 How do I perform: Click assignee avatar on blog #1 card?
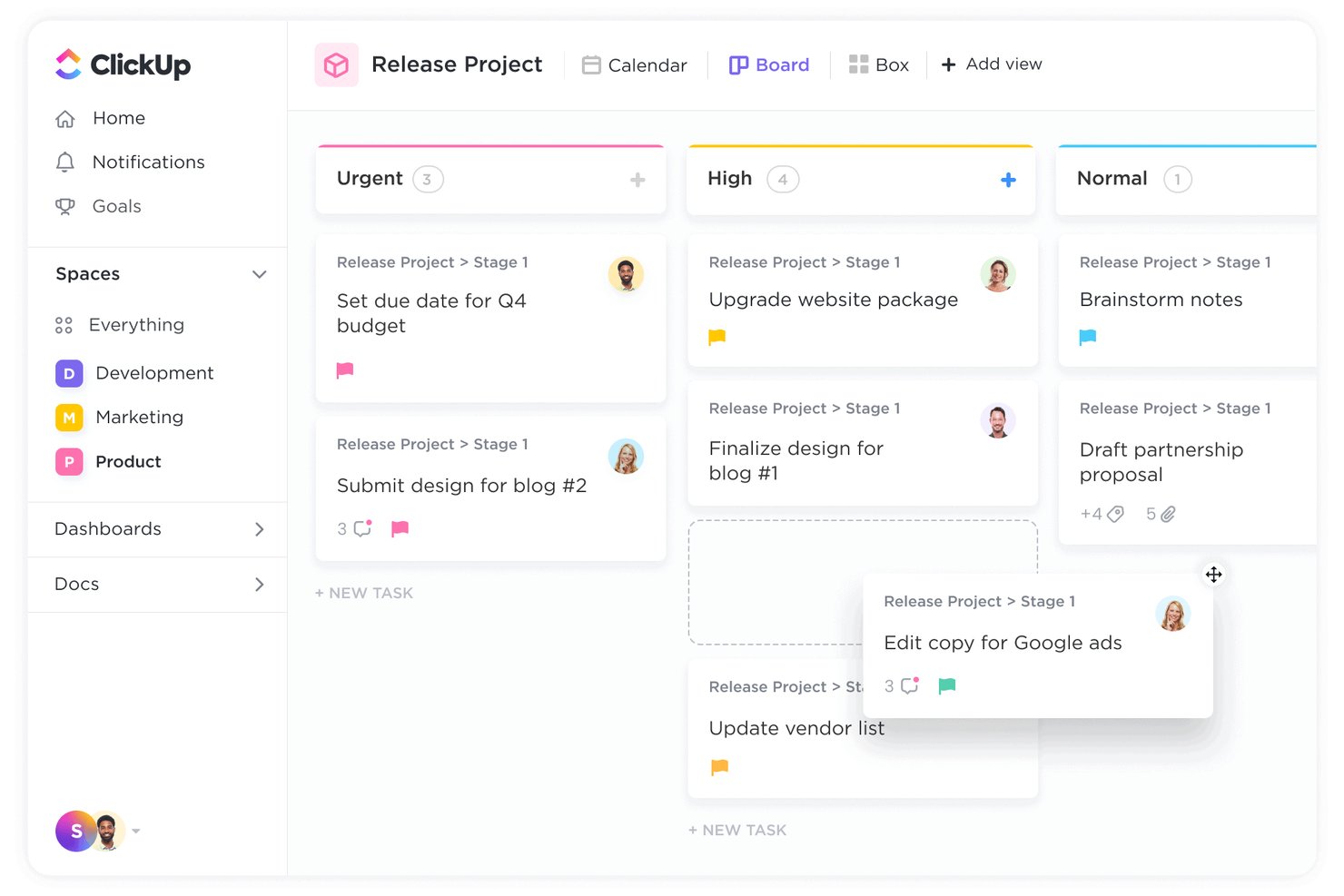[998, 421]
